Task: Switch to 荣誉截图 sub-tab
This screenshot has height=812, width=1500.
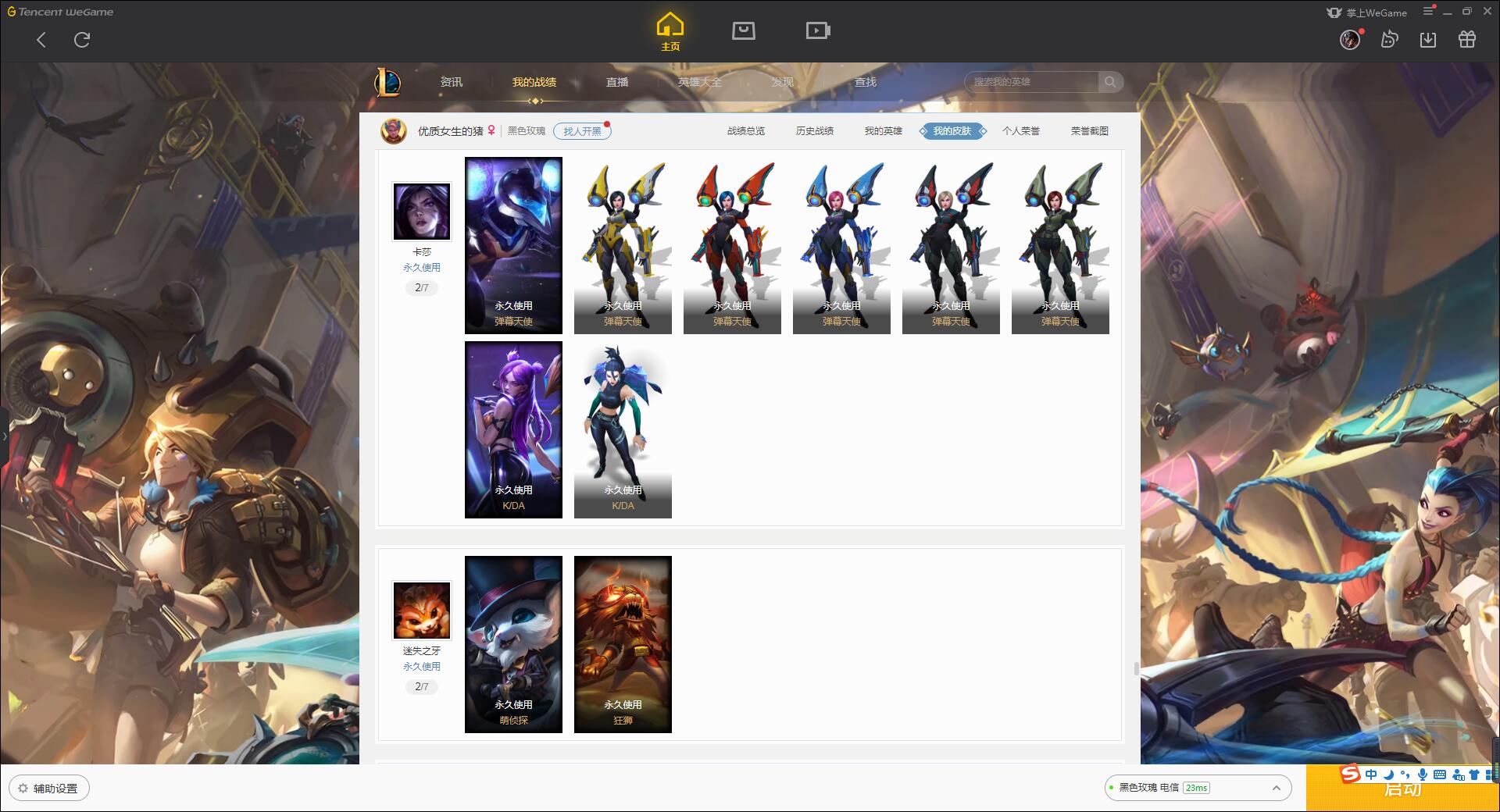Action: point(1090,131)
